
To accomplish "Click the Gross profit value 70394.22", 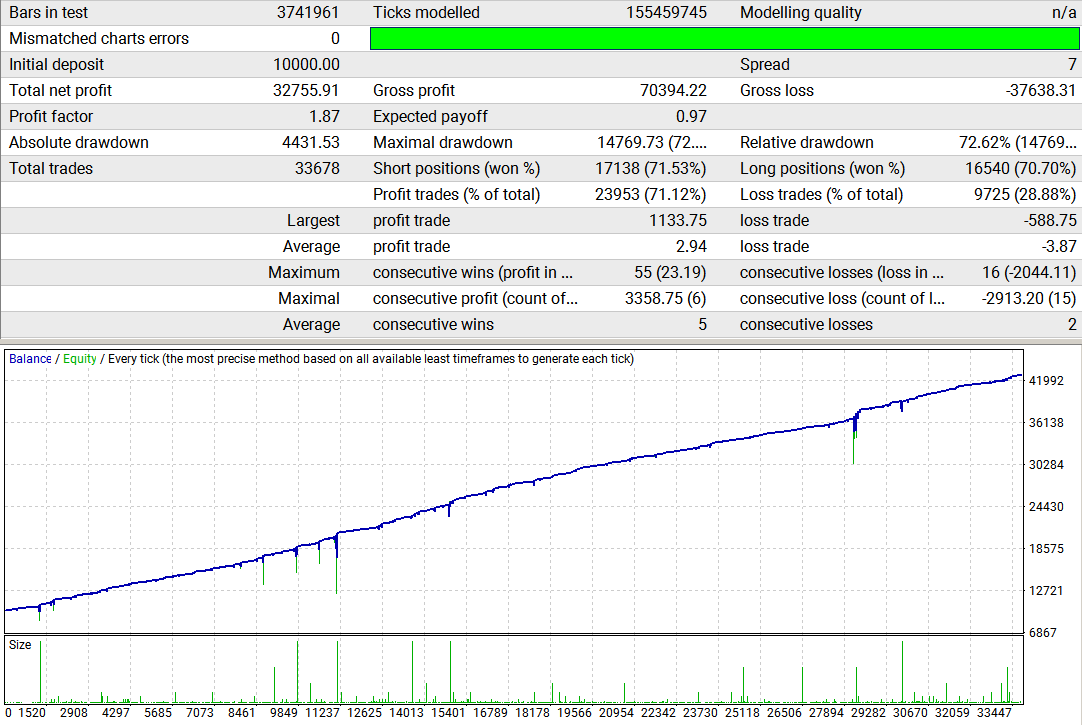I will pyautogui.click(x=673, y=90).
